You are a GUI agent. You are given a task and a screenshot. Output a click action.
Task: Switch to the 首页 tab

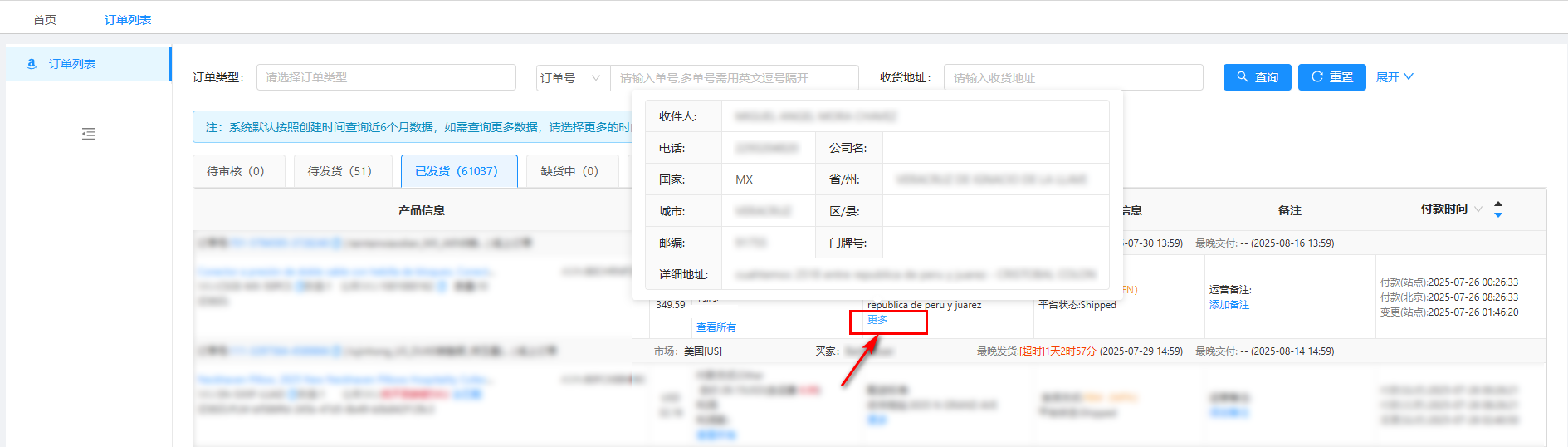[x=45, y=20]
